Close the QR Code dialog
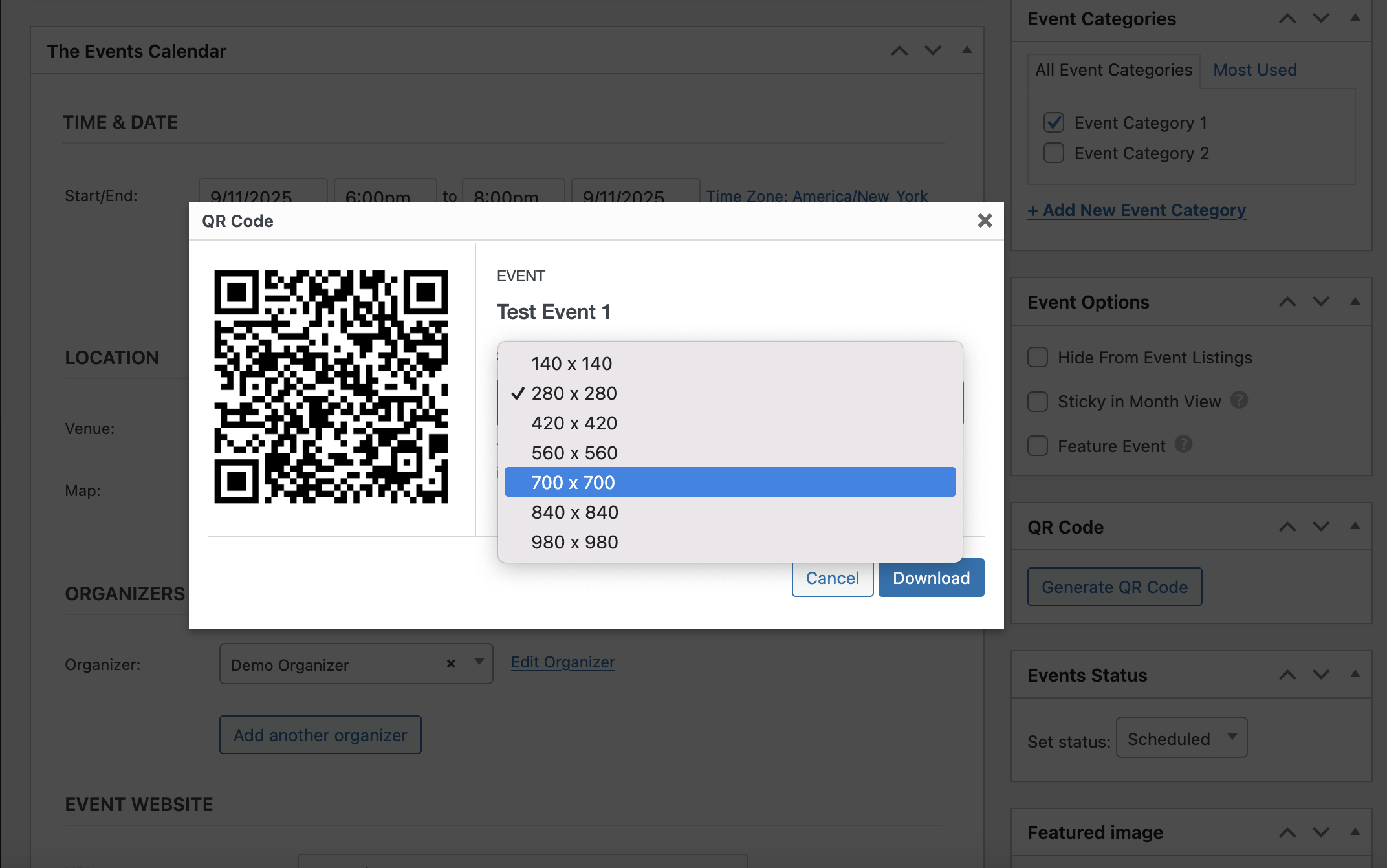This screenshot has width=1387, height=868. point(985,221)
